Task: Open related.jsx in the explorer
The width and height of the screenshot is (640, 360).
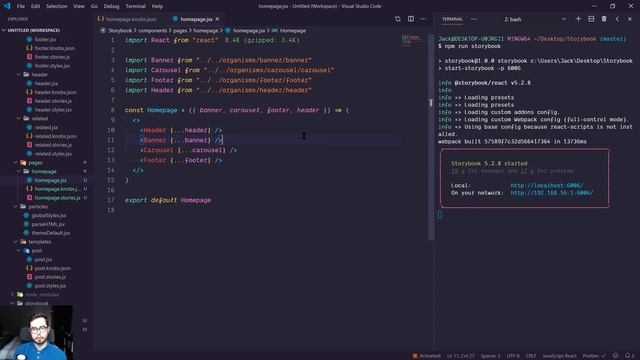Action: pos(46,128)
